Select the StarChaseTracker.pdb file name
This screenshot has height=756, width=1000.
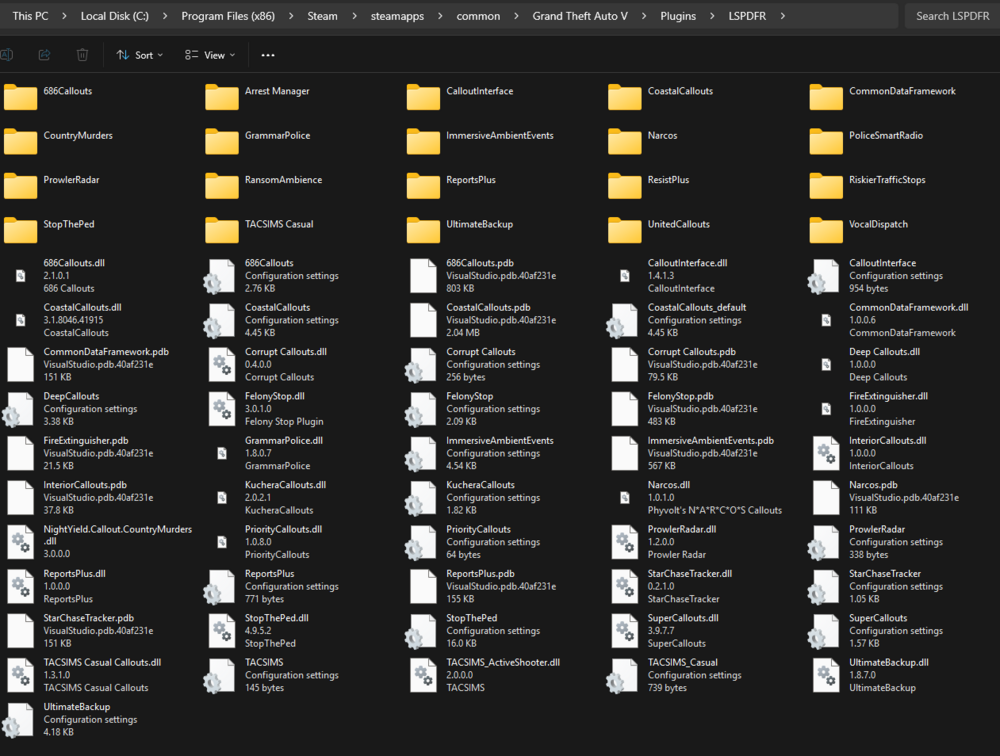click(89, 618)
